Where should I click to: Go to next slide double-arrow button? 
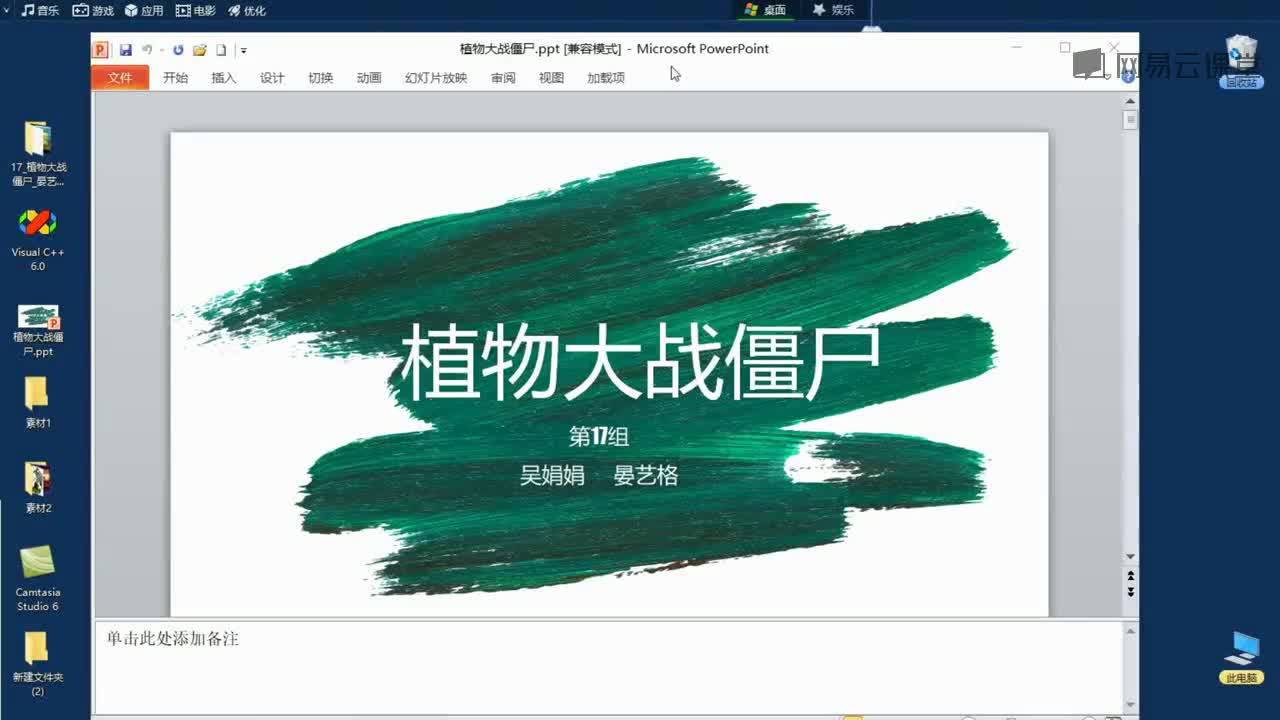pyautogui.click(x=1131, y=592)
